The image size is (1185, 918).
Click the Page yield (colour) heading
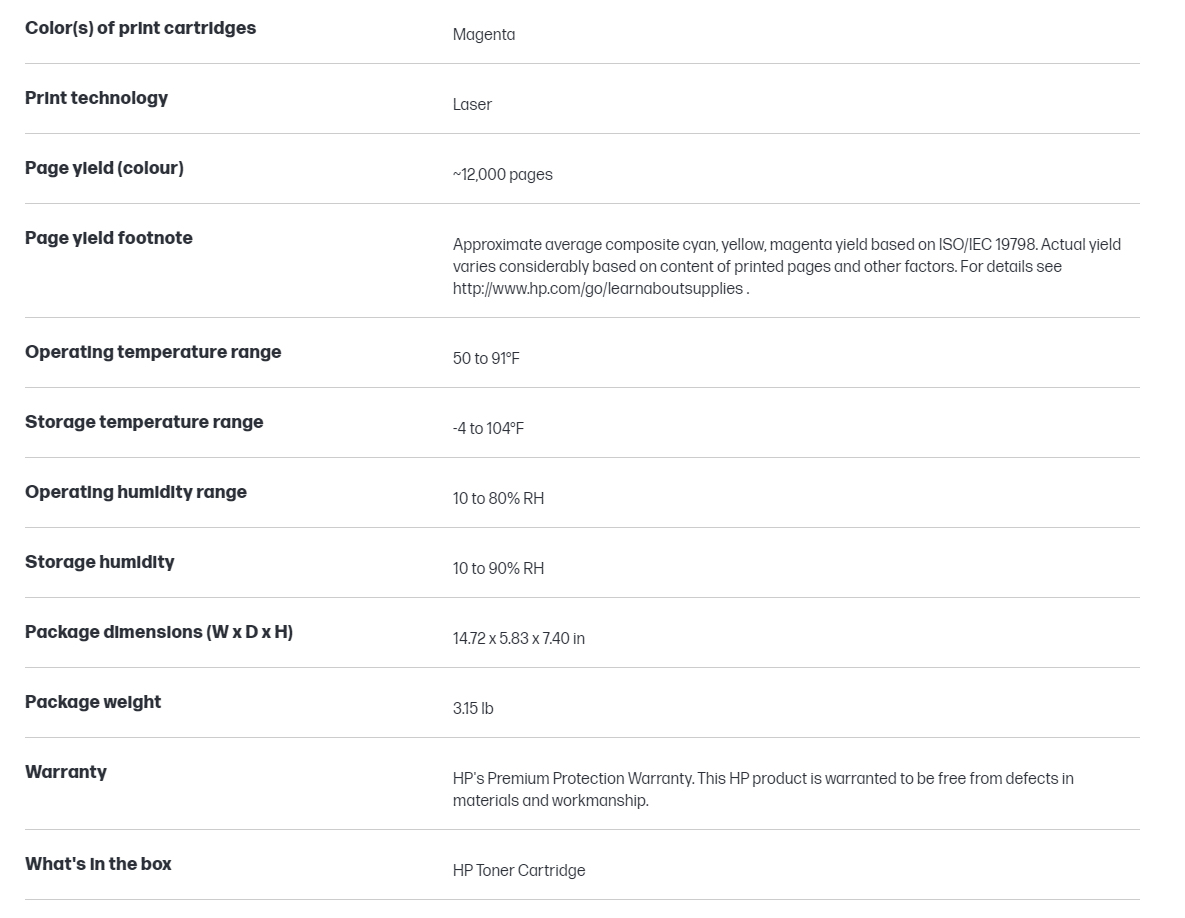pos(104,168)
